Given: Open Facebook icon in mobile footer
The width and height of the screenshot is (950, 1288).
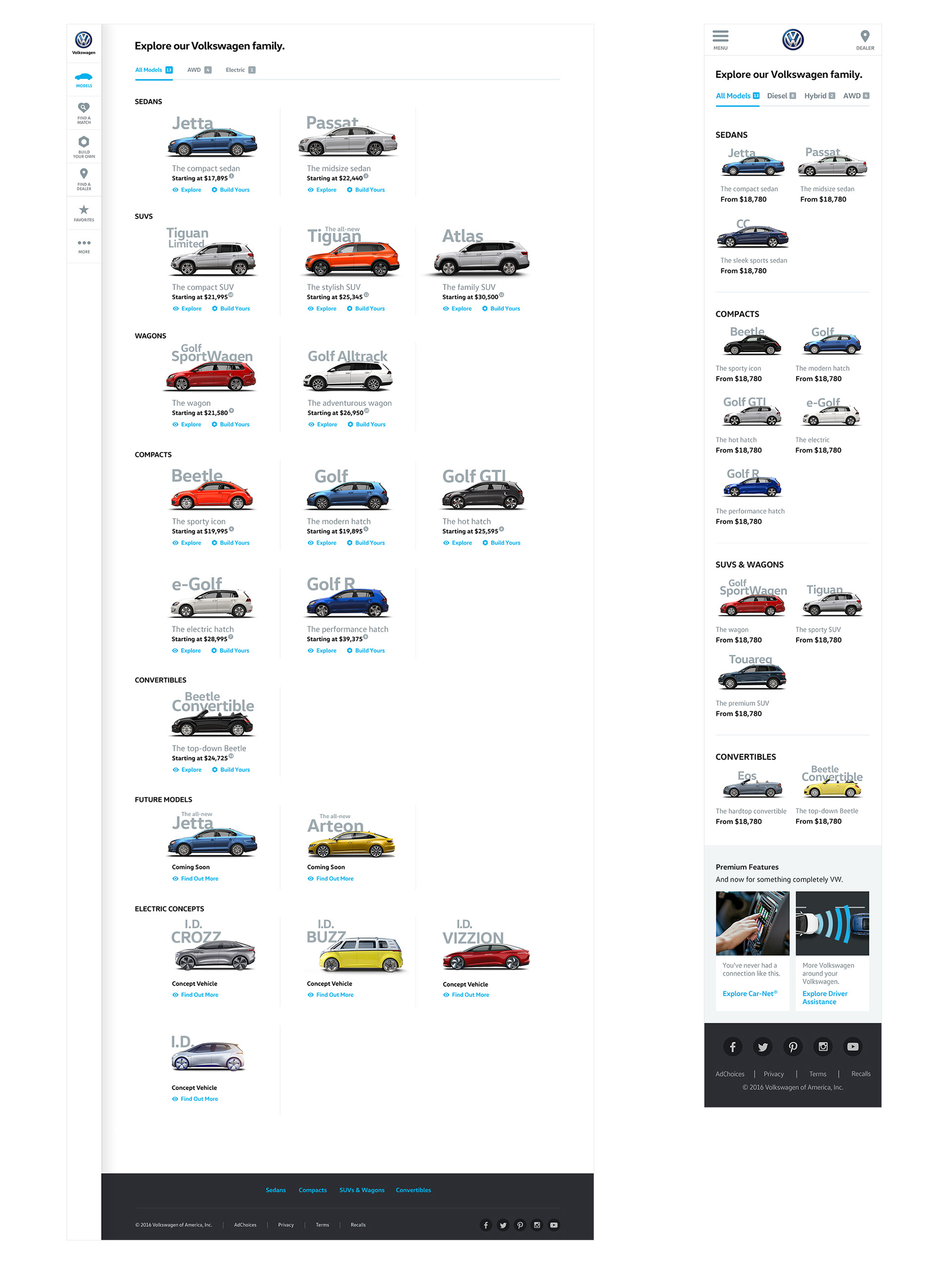Looking at the screenshot, I should 733,1046.
